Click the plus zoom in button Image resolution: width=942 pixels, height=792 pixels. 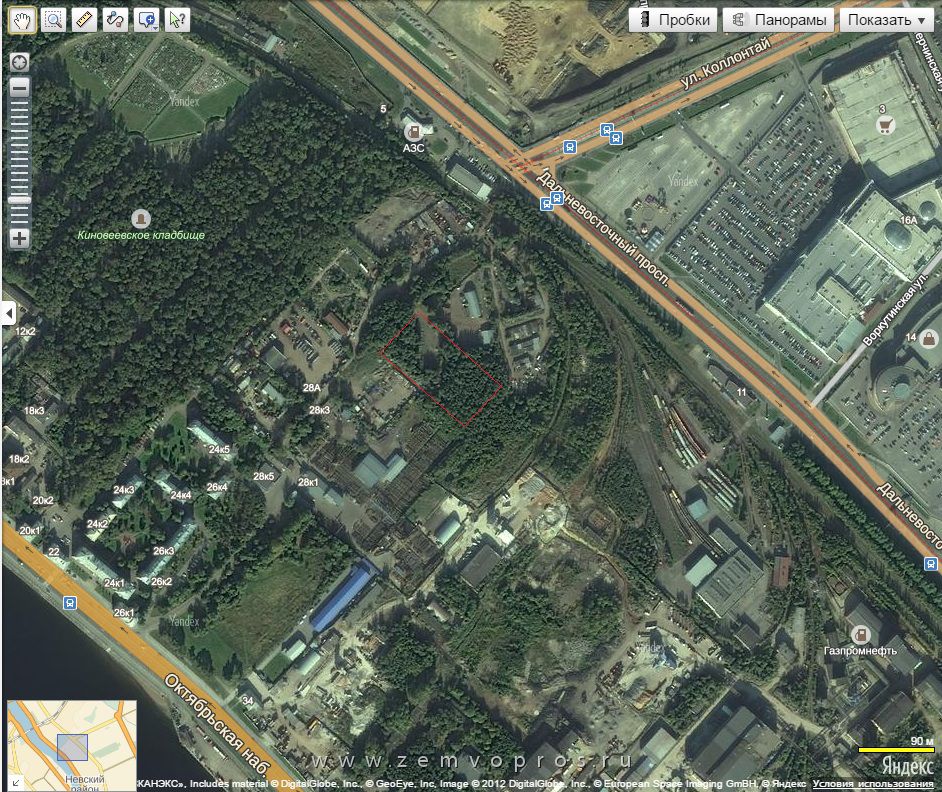point(19,239)
